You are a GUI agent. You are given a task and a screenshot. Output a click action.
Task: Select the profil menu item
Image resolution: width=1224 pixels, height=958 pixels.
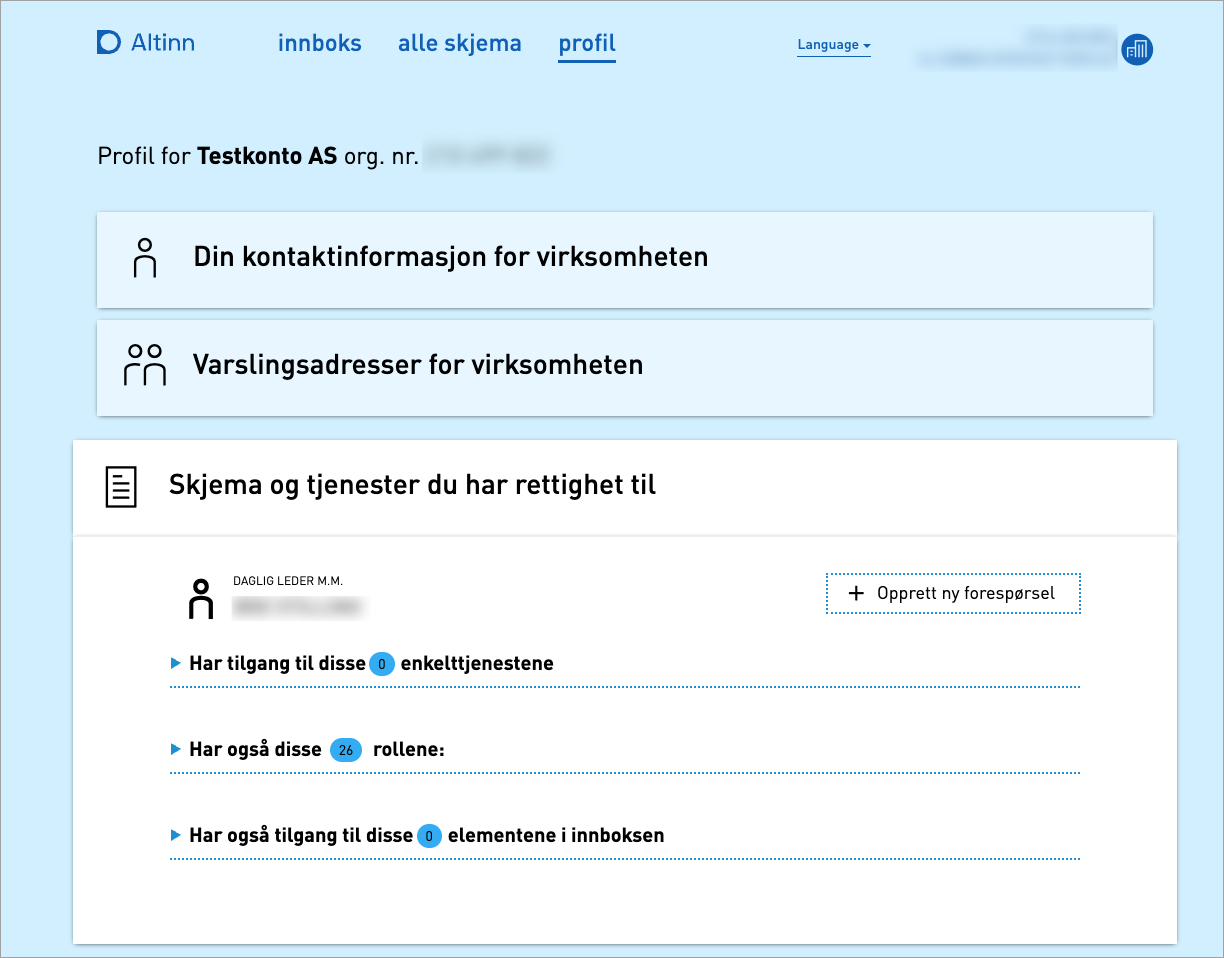(586, 43)
